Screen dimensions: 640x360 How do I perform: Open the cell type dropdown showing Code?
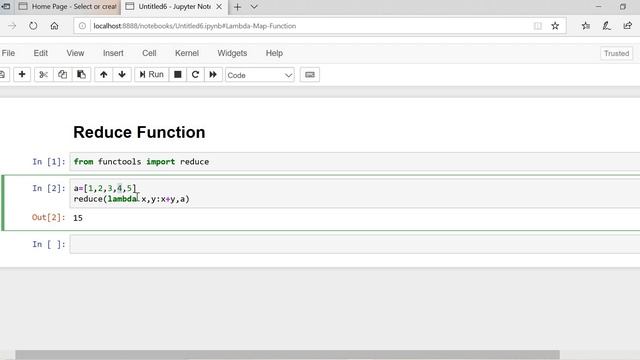[260, 75]
